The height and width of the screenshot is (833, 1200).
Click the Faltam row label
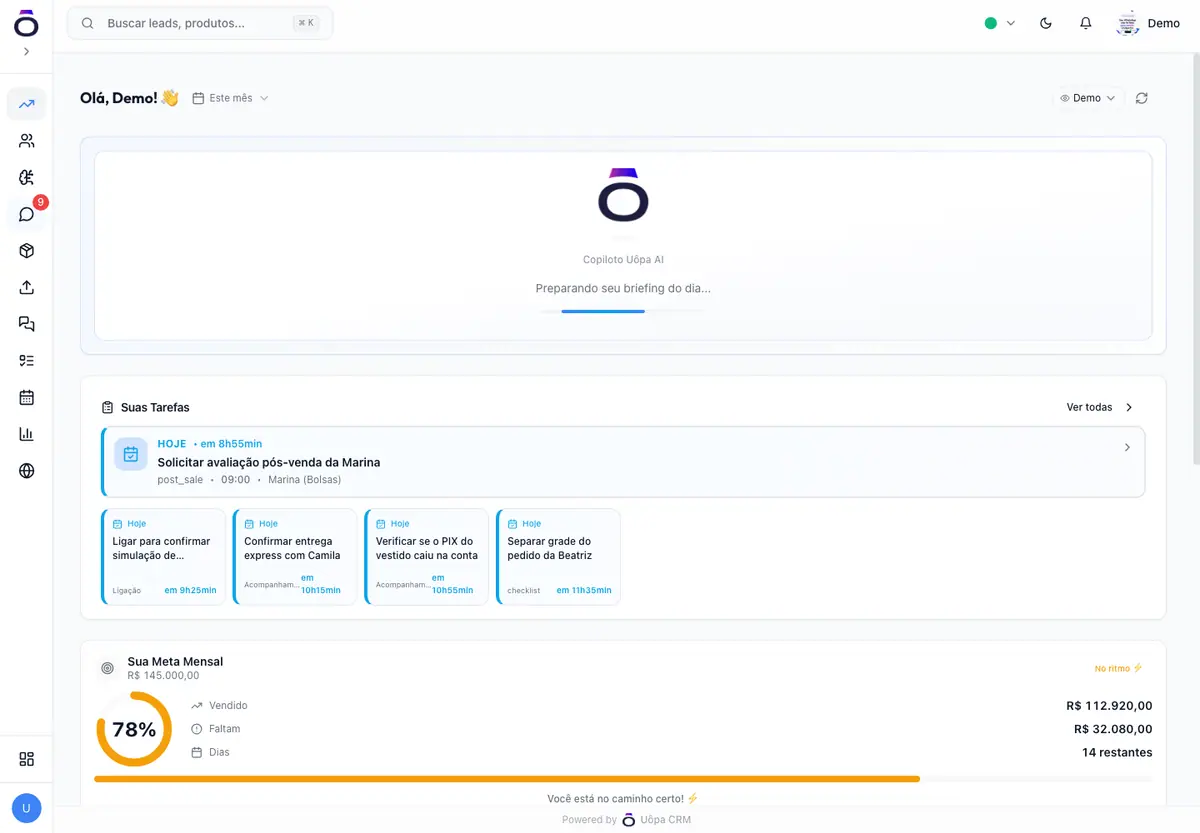[224, 729]
